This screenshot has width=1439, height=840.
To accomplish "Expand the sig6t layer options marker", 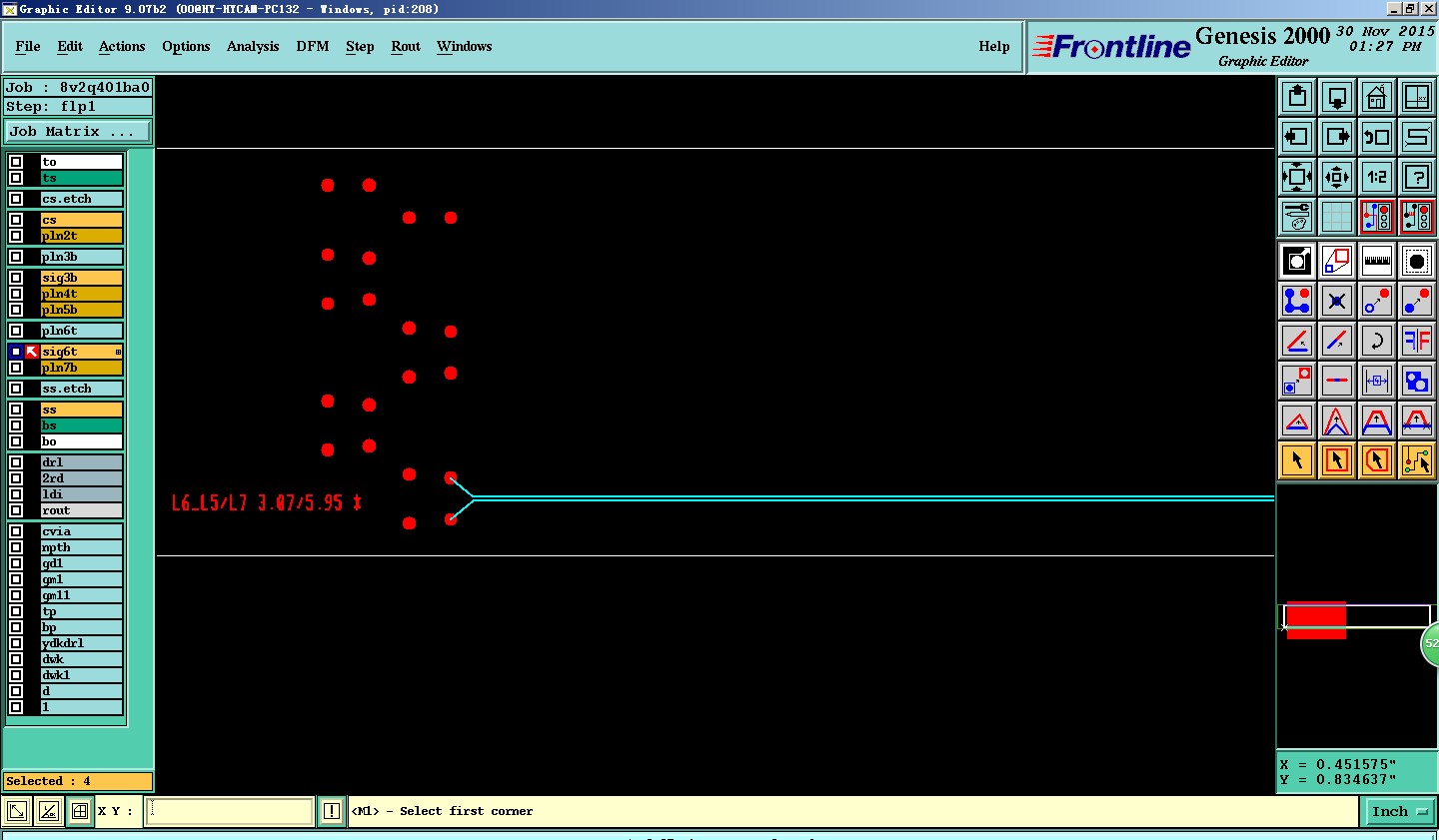I will tap(118, 352).
